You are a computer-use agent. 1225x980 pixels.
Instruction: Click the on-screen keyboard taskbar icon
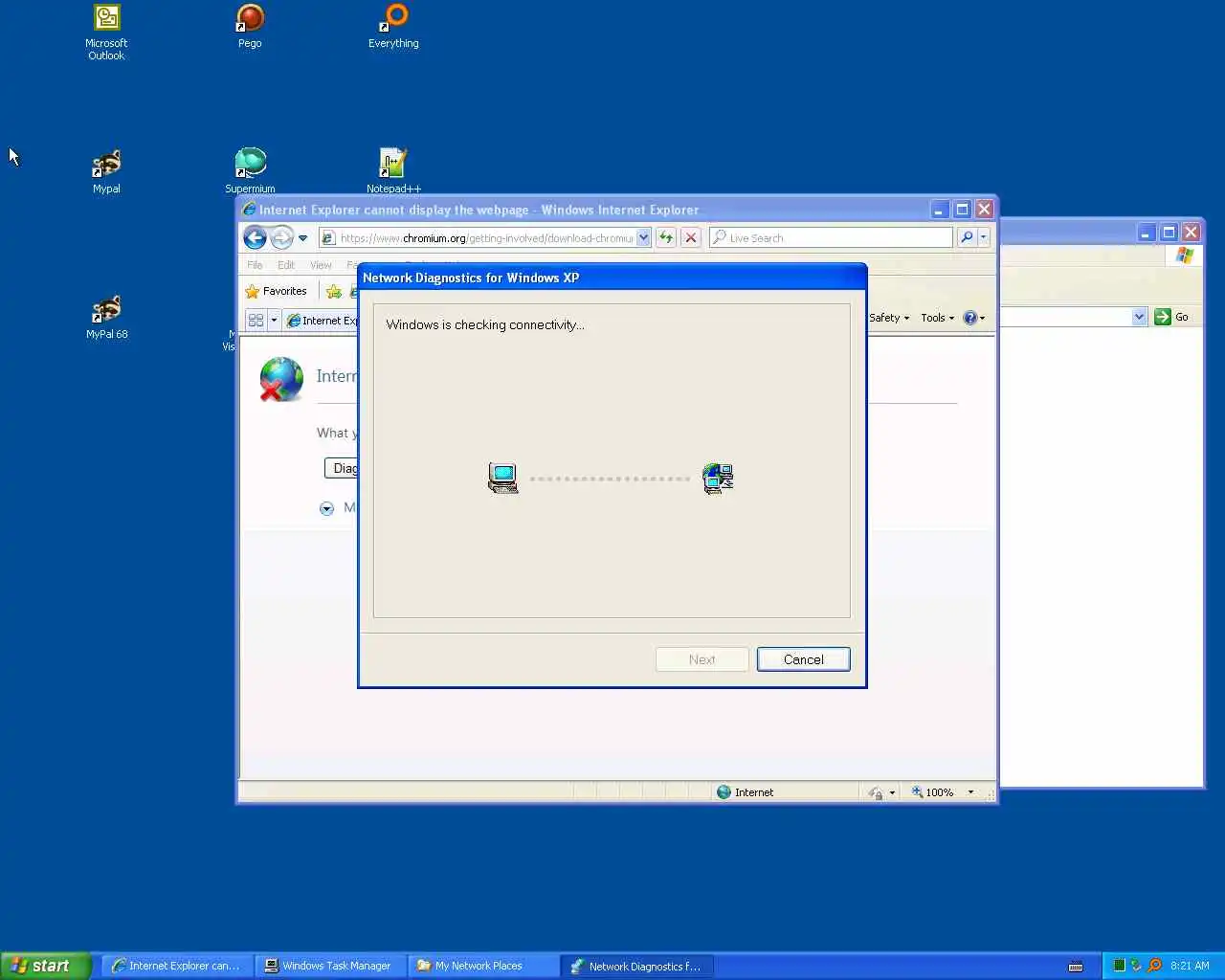(x=1076, y=967)
